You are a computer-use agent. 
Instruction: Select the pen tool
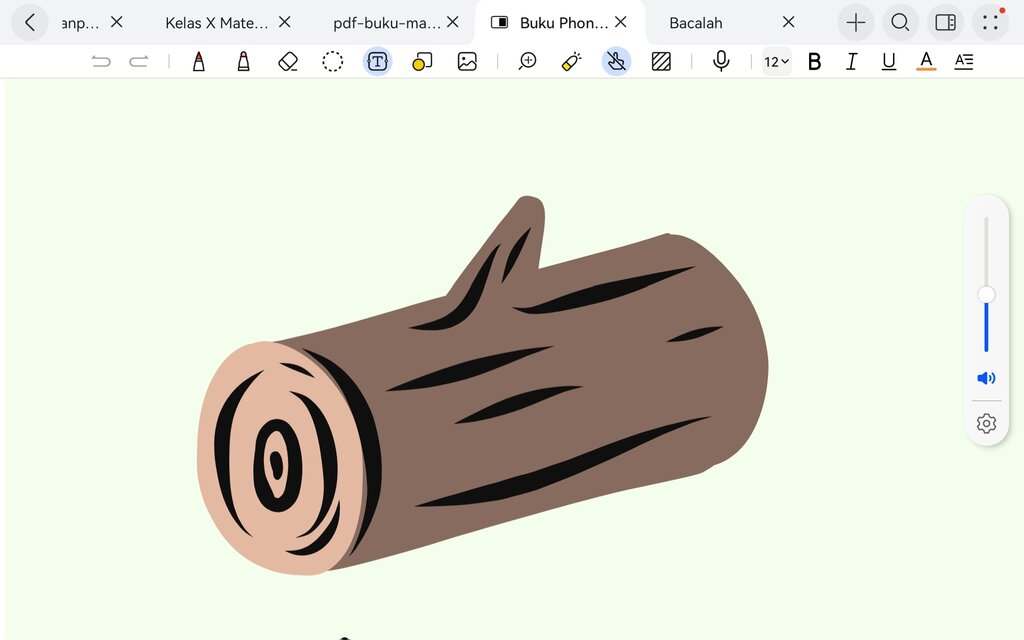pyautogui.click(x=199, y=61)
